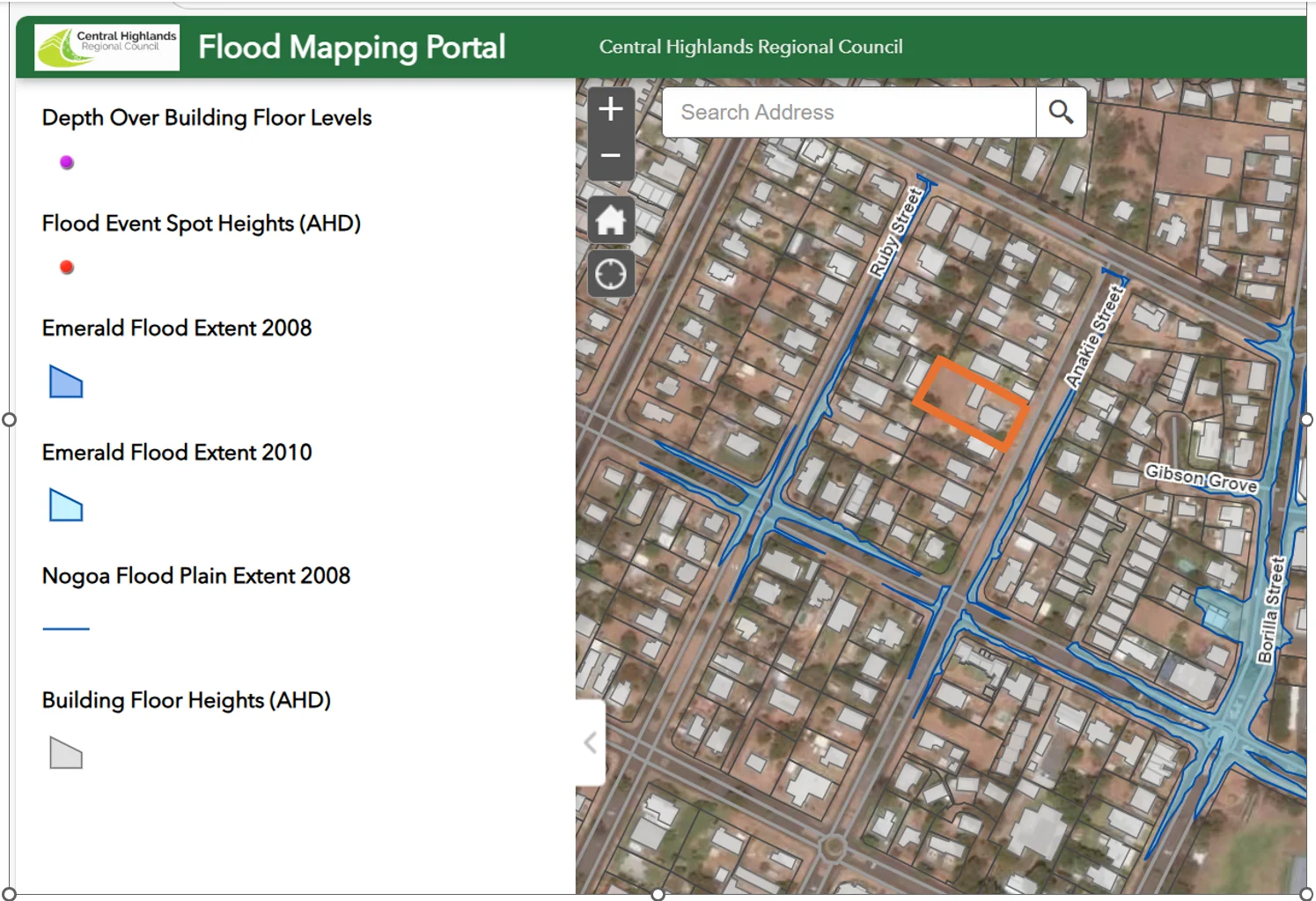The height and width of the screenshot is (901, 1316).
Task: Select the Emerald Flood Extent 2008 swatch
Action: pos(66,382)
